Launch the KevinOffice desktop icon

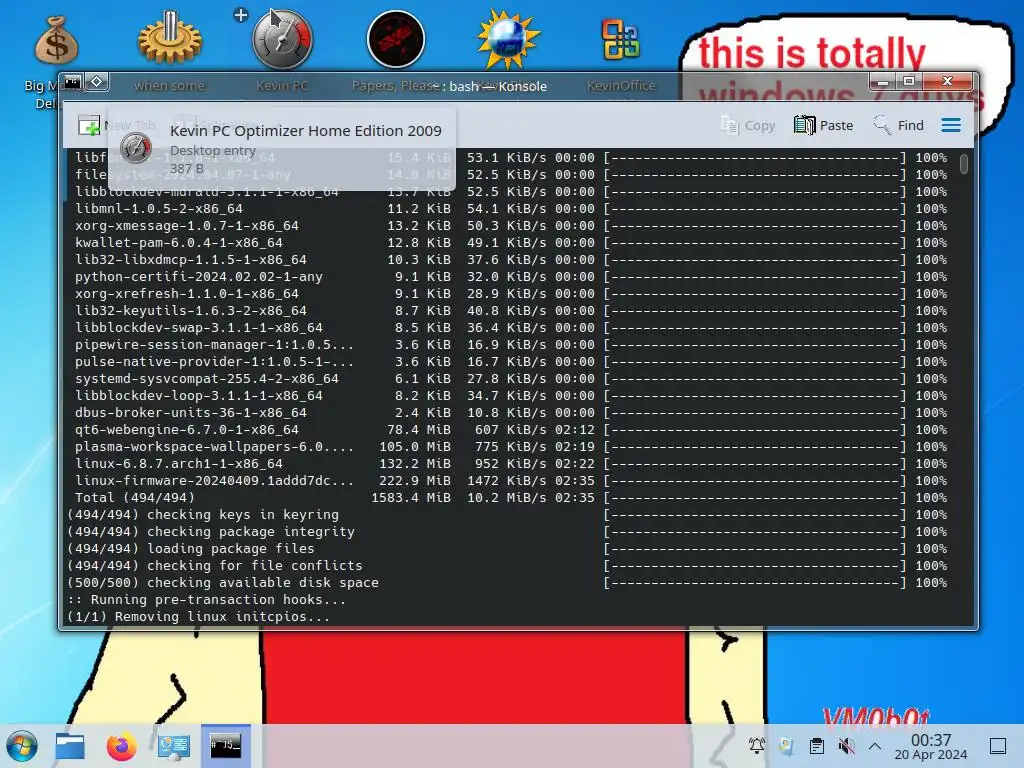(x=620, y=39)
